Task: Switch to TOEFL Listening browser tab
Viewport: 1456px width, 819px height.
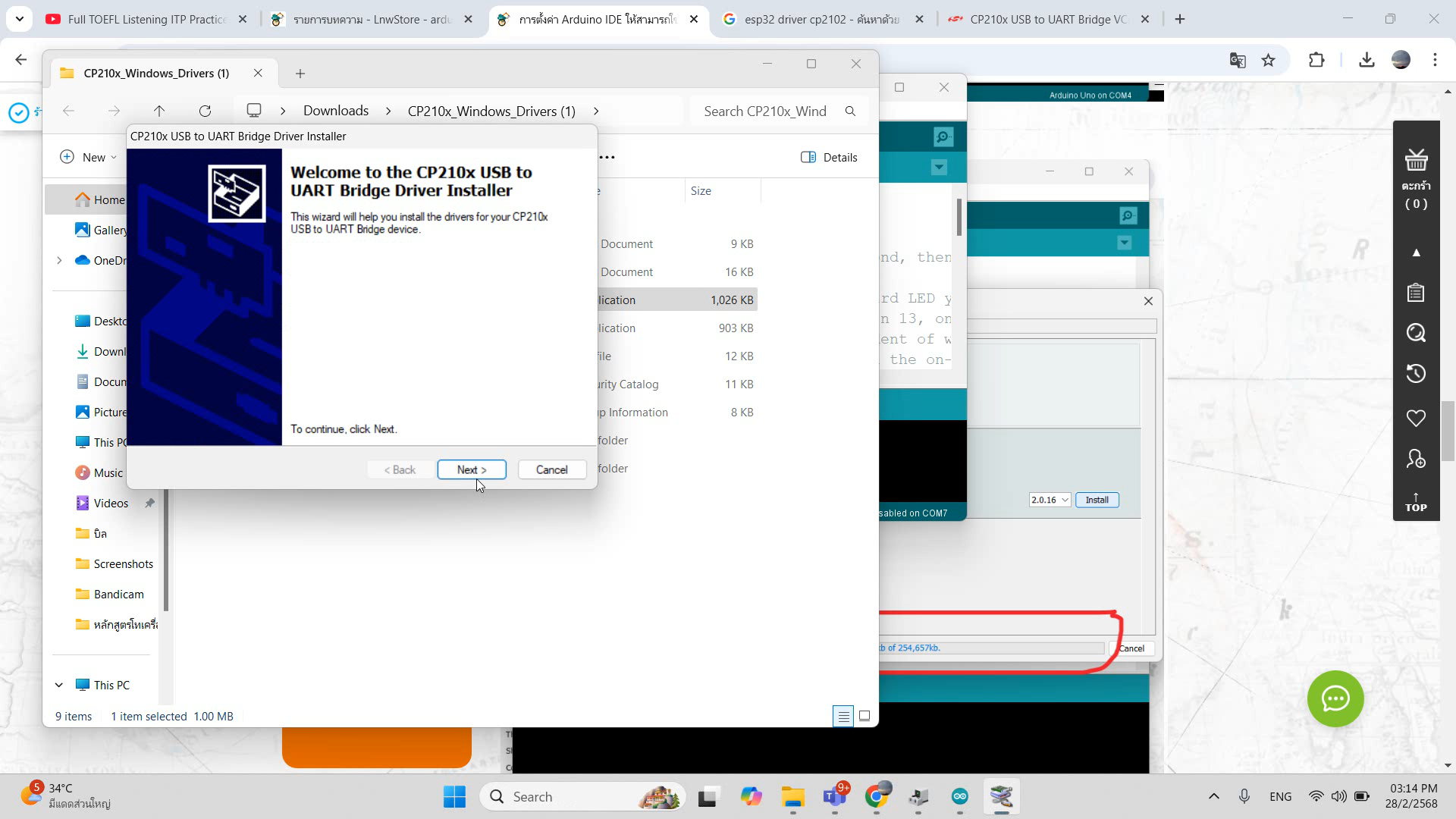Action: 146,19
